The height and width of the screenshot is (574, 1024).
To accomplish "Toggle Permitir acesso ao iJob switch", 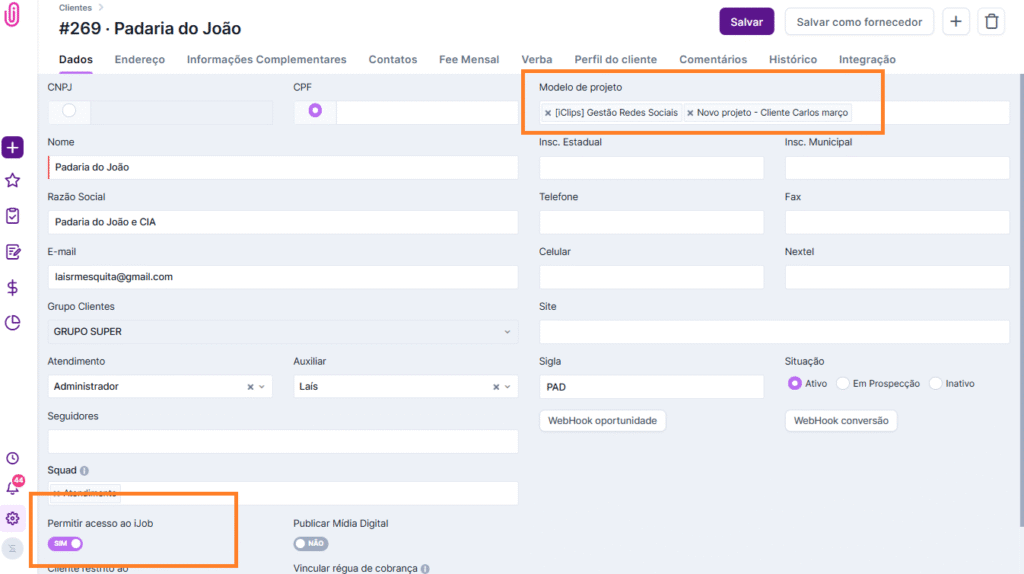I will pos(65,543).
